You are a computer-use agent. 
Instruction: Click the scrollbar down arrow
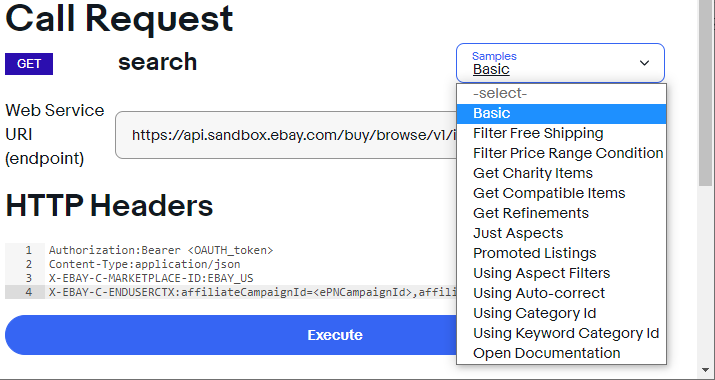[x=706, y=370]
